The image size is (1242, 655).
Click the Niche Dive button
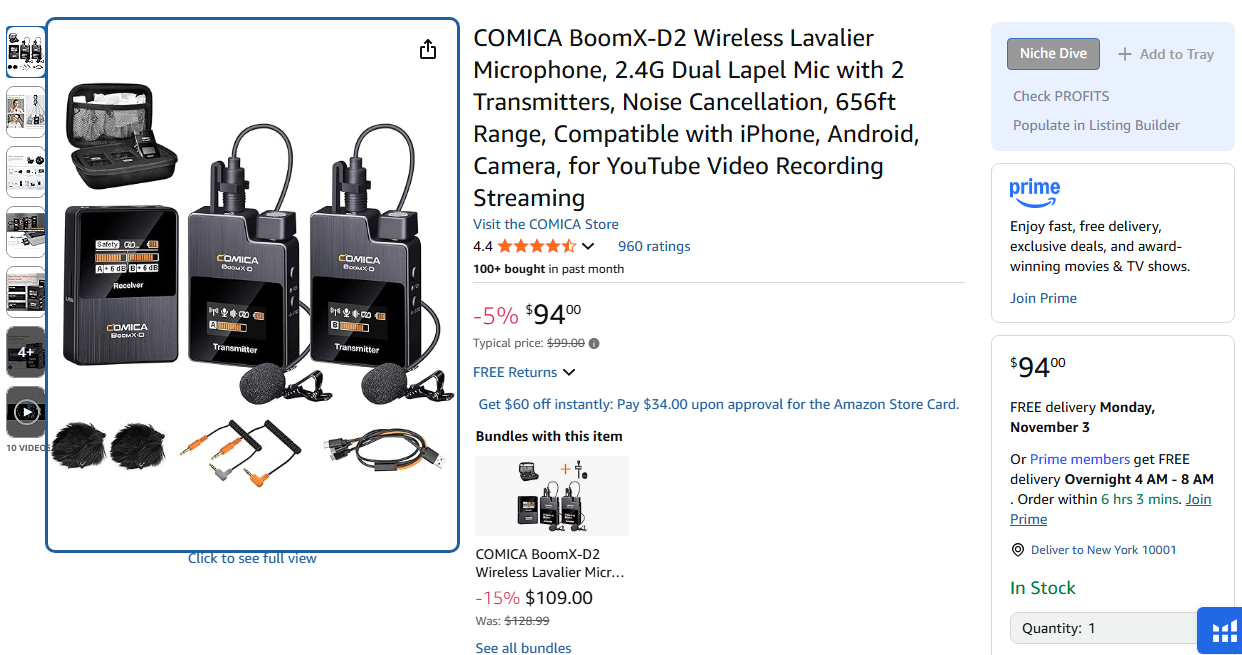(1053, 54)
